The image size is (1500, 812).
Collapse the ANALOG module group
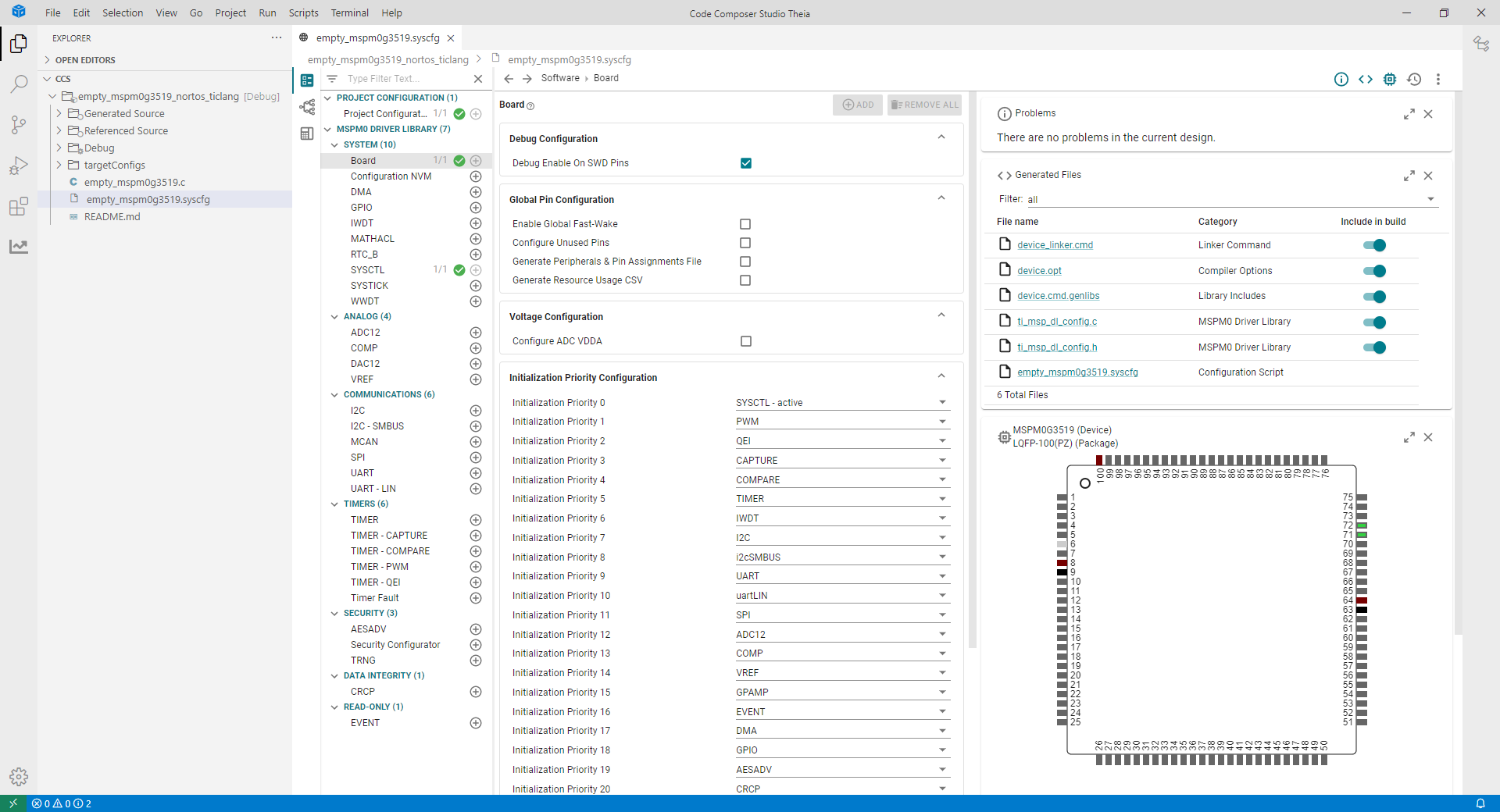click(334, 317)
